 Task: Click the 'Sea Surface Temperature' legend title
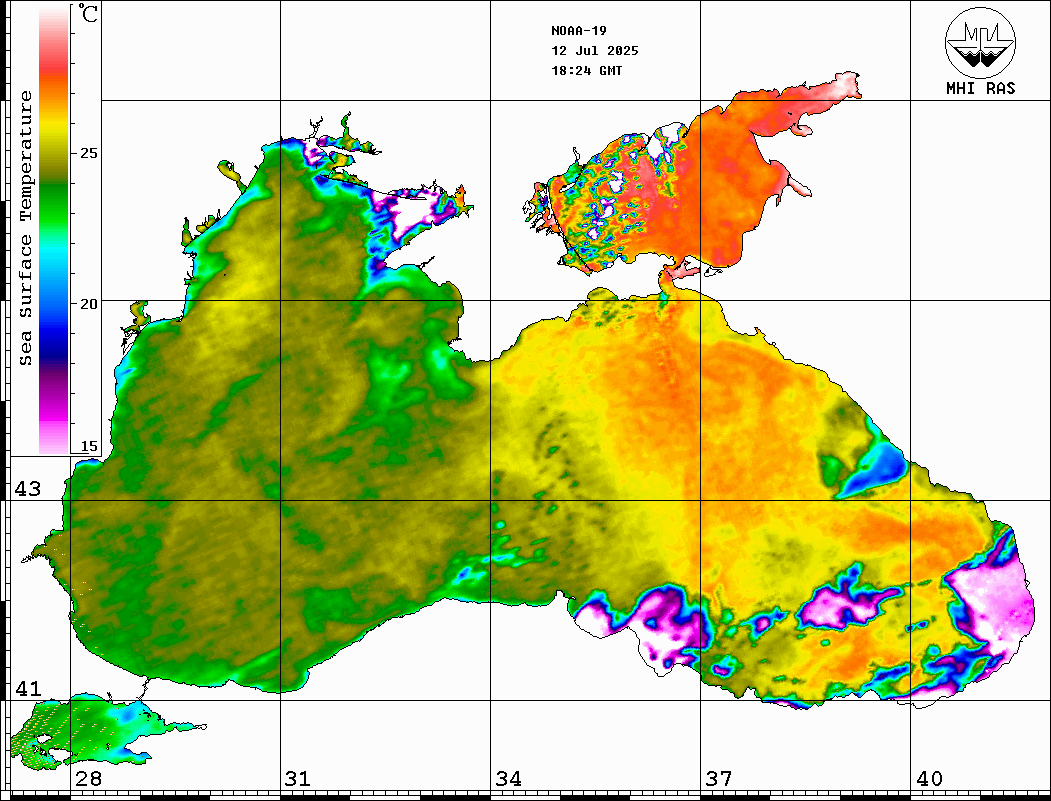coord(26,228)
